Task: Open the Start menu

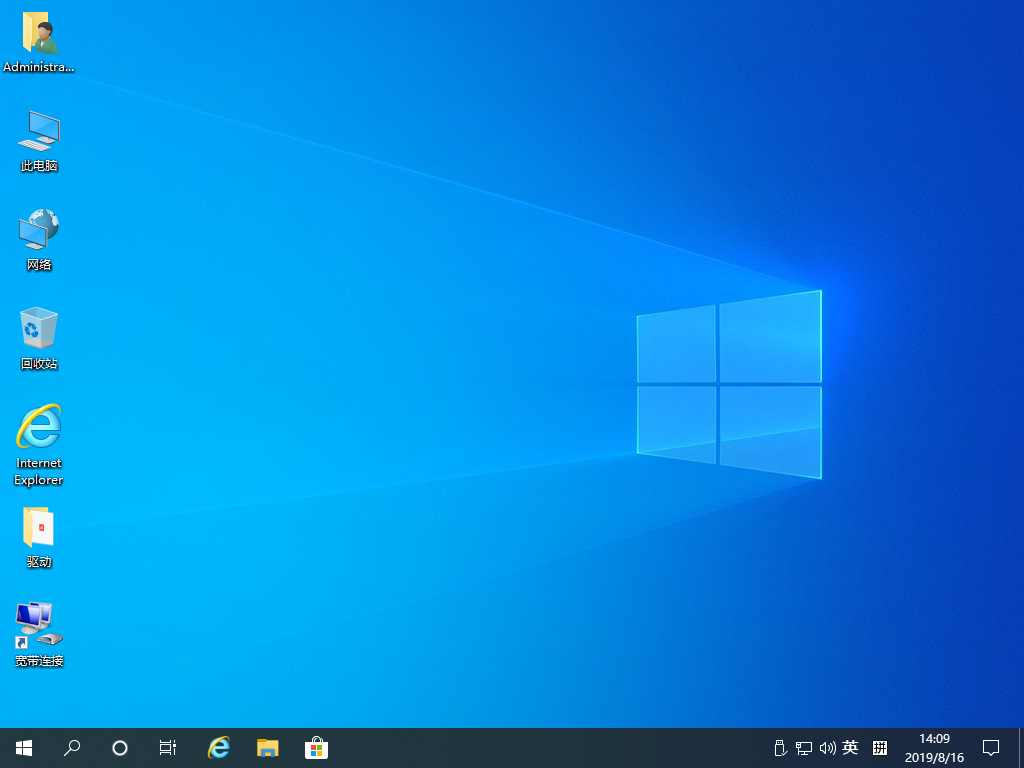Action: [23, 747]
